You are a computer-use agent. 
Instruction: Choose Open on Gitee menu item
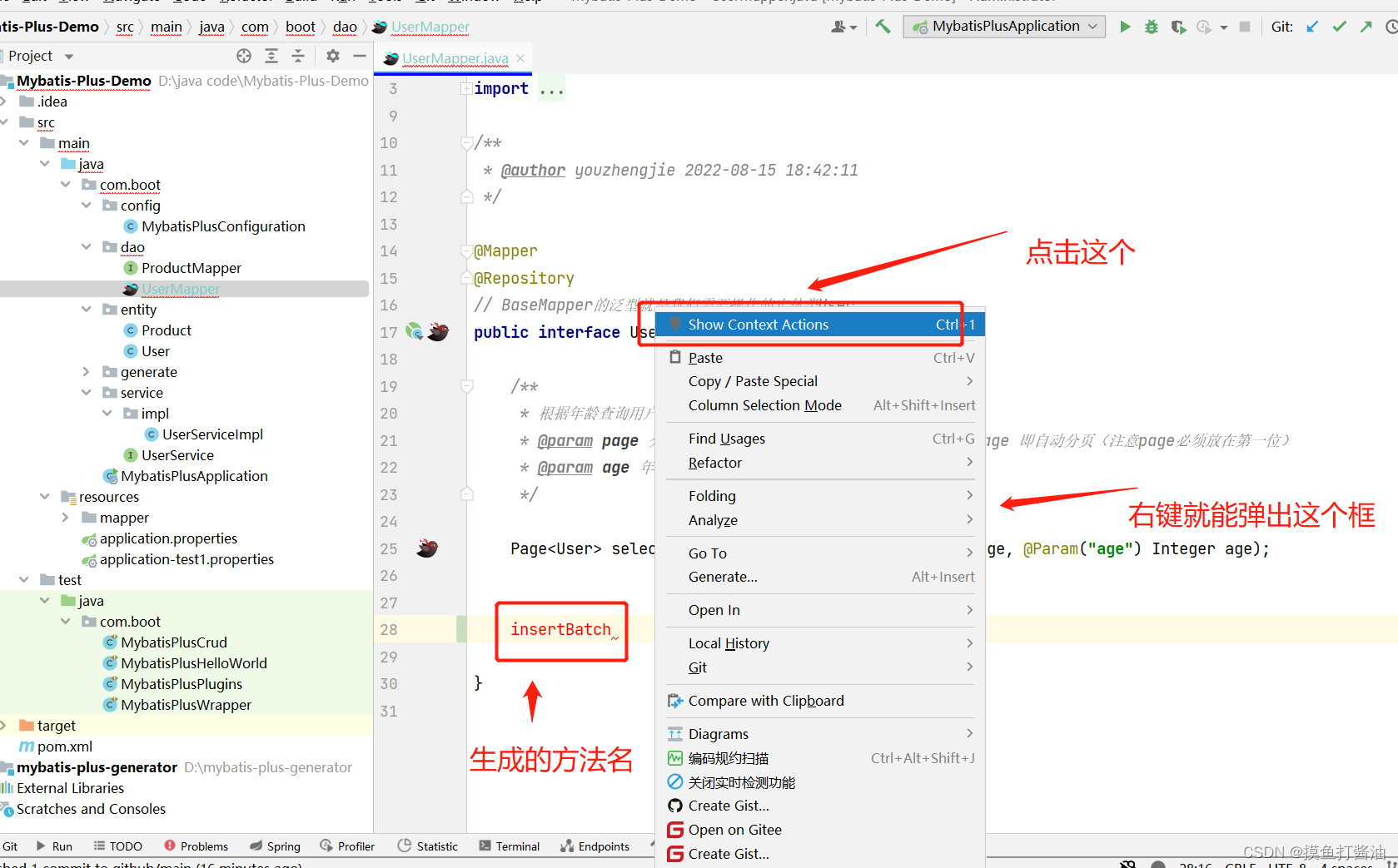click(x=820, y=830)
